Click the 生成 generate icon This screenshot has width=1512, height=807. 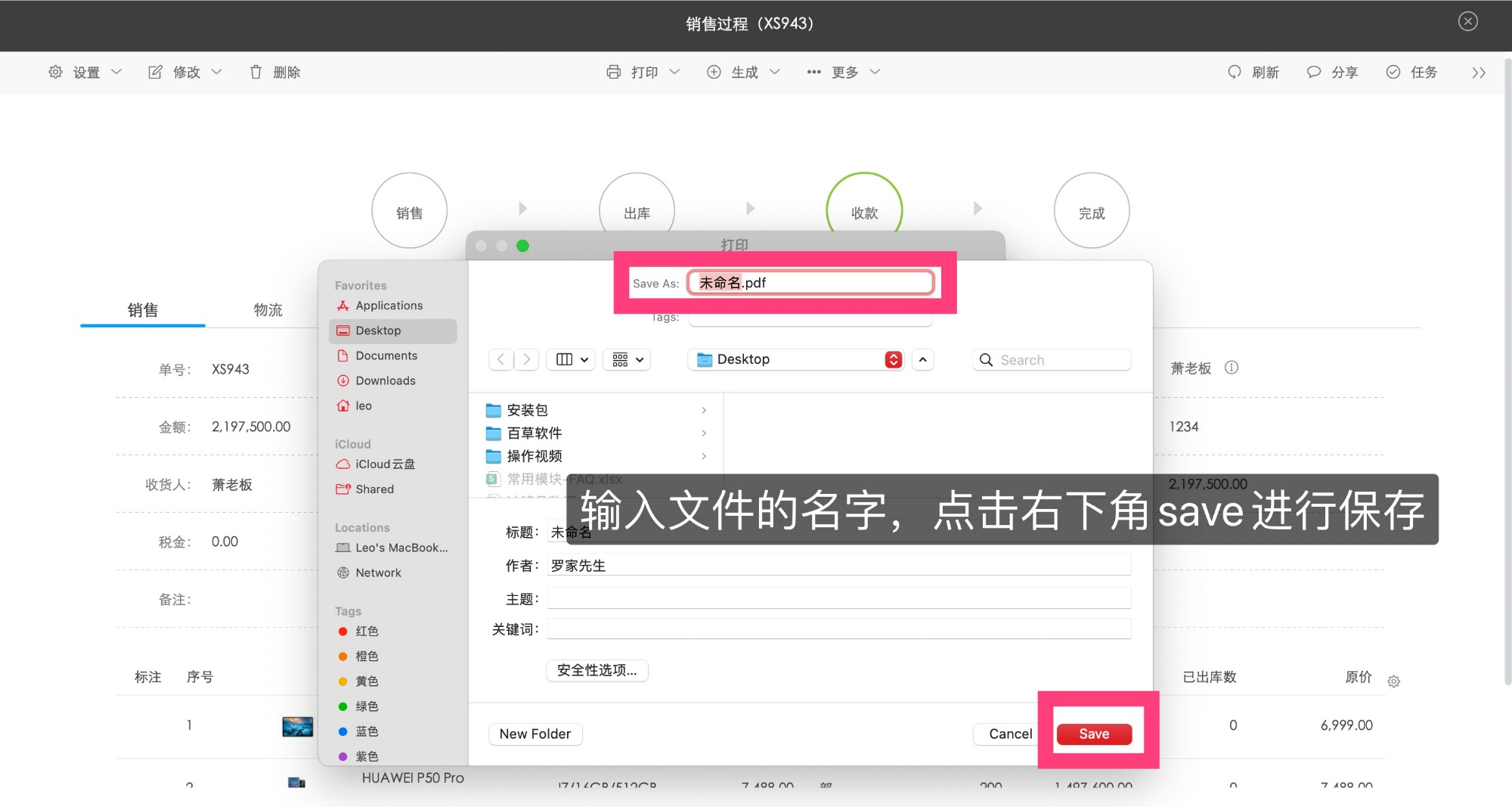click(713, 72)
